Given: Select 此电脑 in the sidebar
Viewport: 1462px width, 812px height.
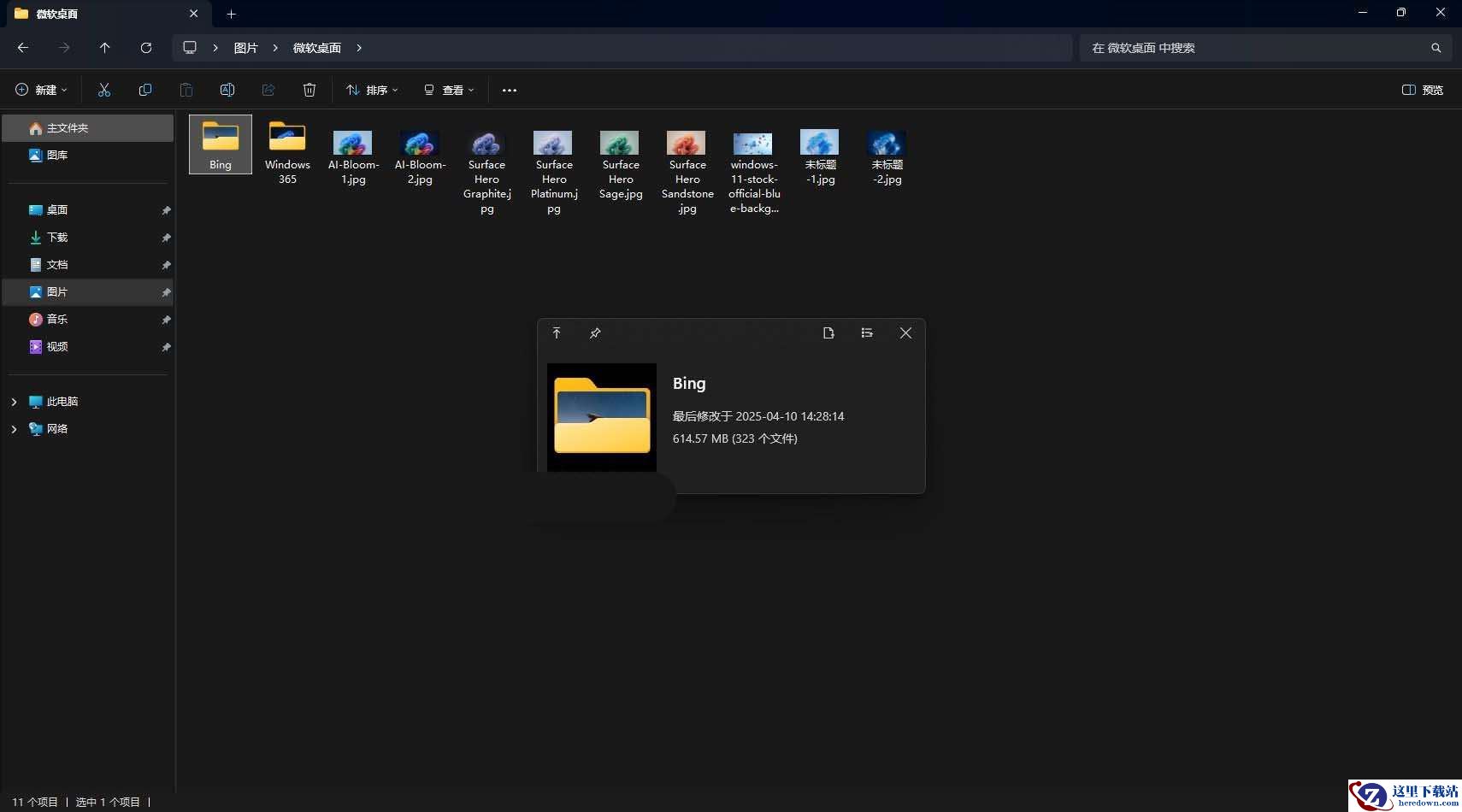Looking at the screenshot, I should pyautogui.click(x=88, y=402).
